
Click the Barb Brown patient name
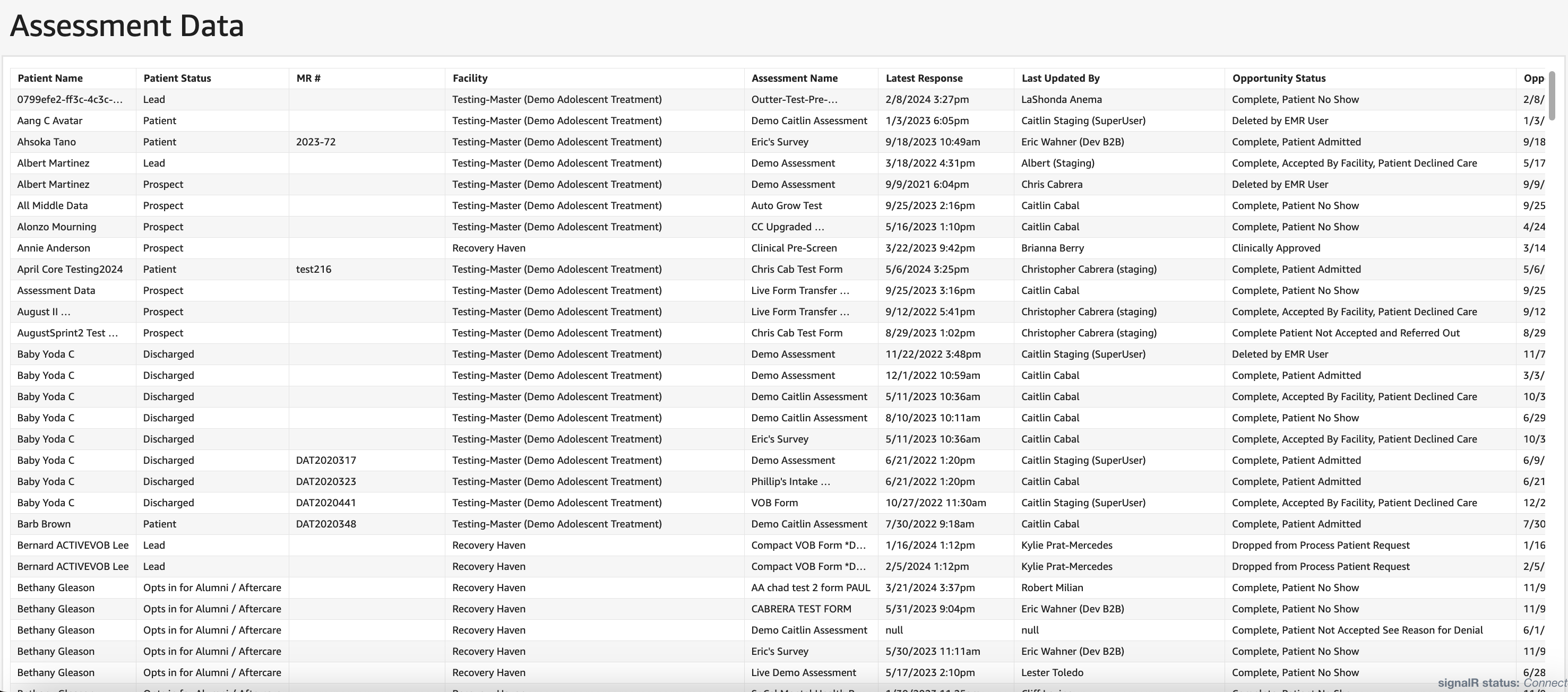[x=43, y=524]
